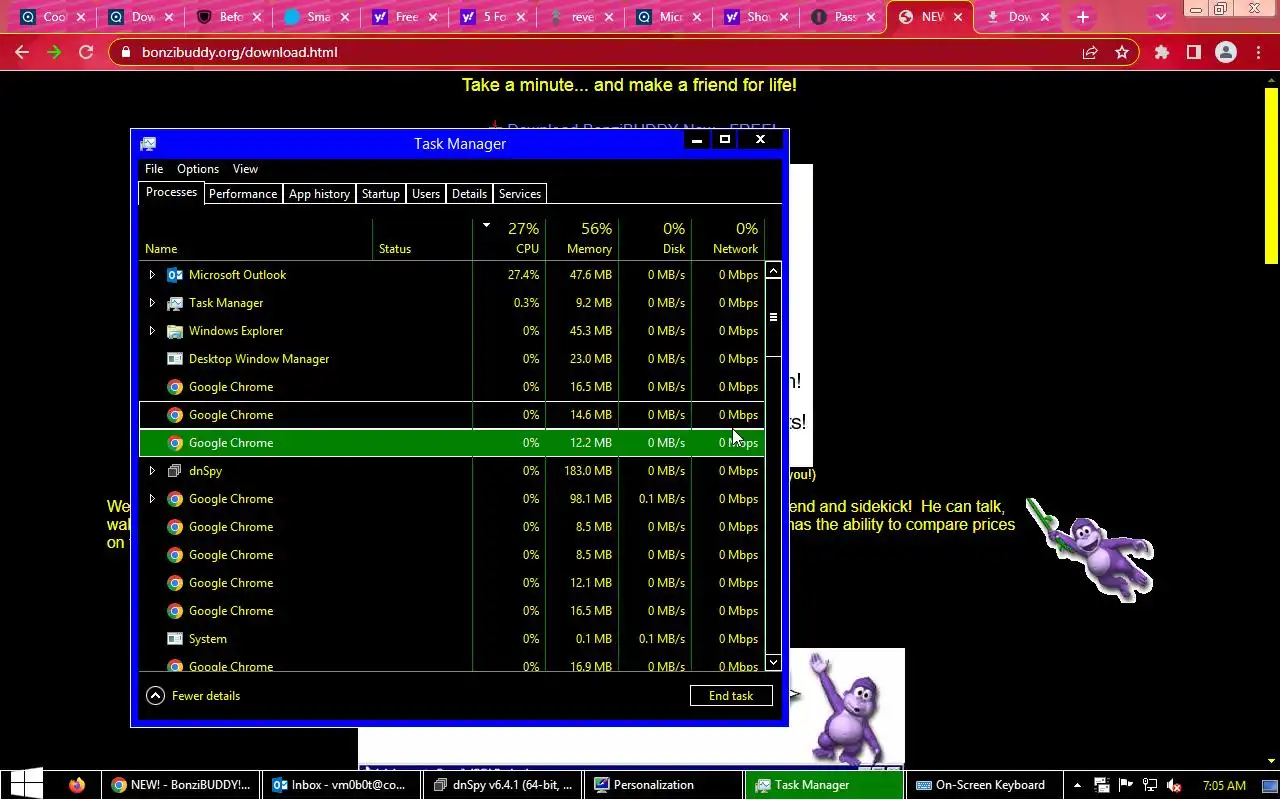This screenshot has width=1280, height=800.
Task: Show hidden tray icons arrow
Action: point(1077,785)
